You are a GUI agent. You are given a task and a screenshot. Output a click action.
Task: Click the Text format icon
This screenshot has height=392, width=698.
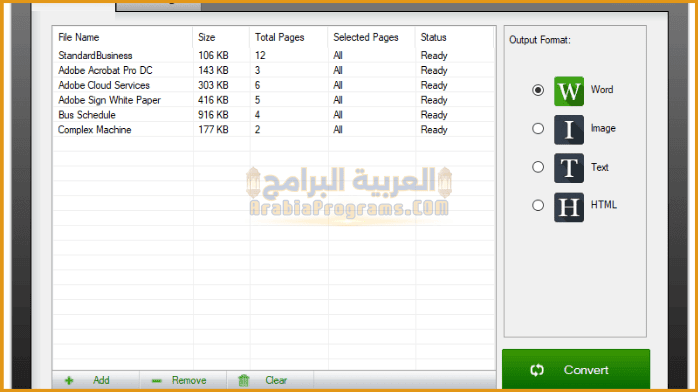point(568,168)
